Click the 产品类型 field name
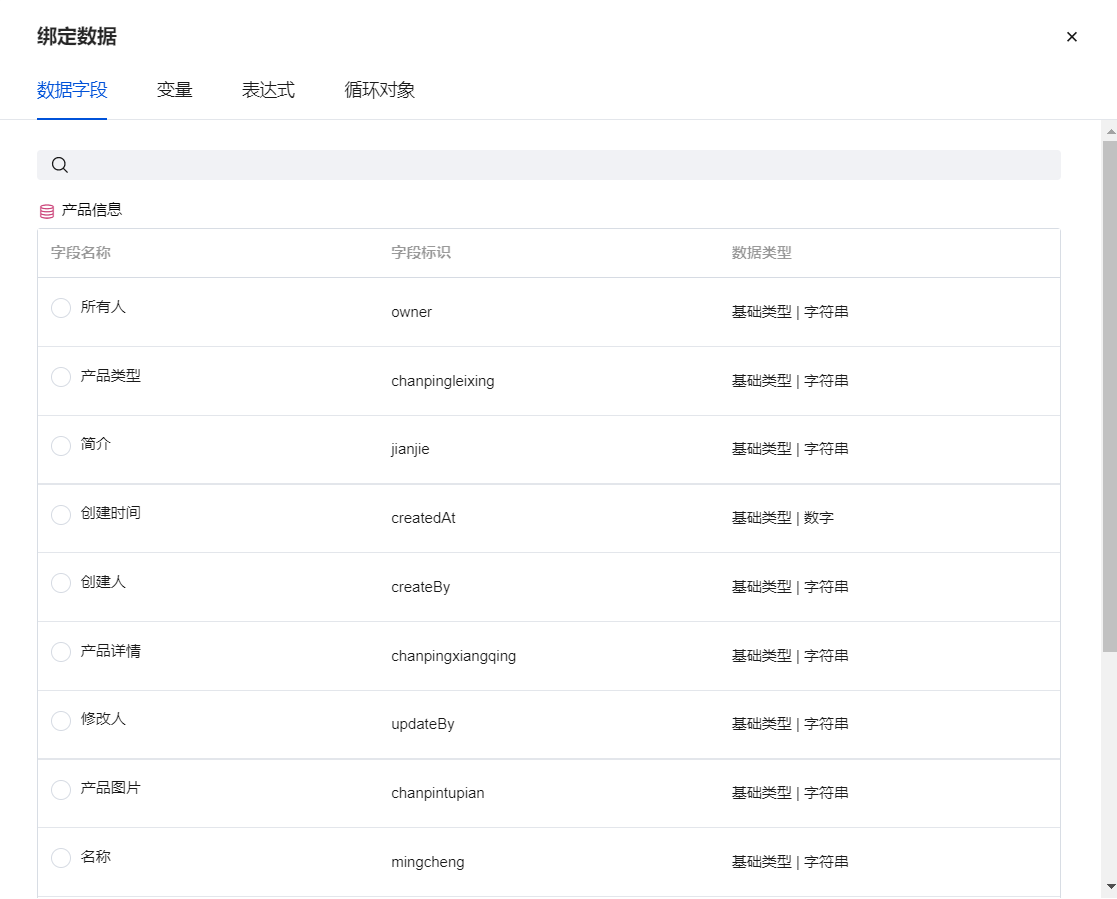Viewport: 1117px width, 899px height. pos(110,375)
